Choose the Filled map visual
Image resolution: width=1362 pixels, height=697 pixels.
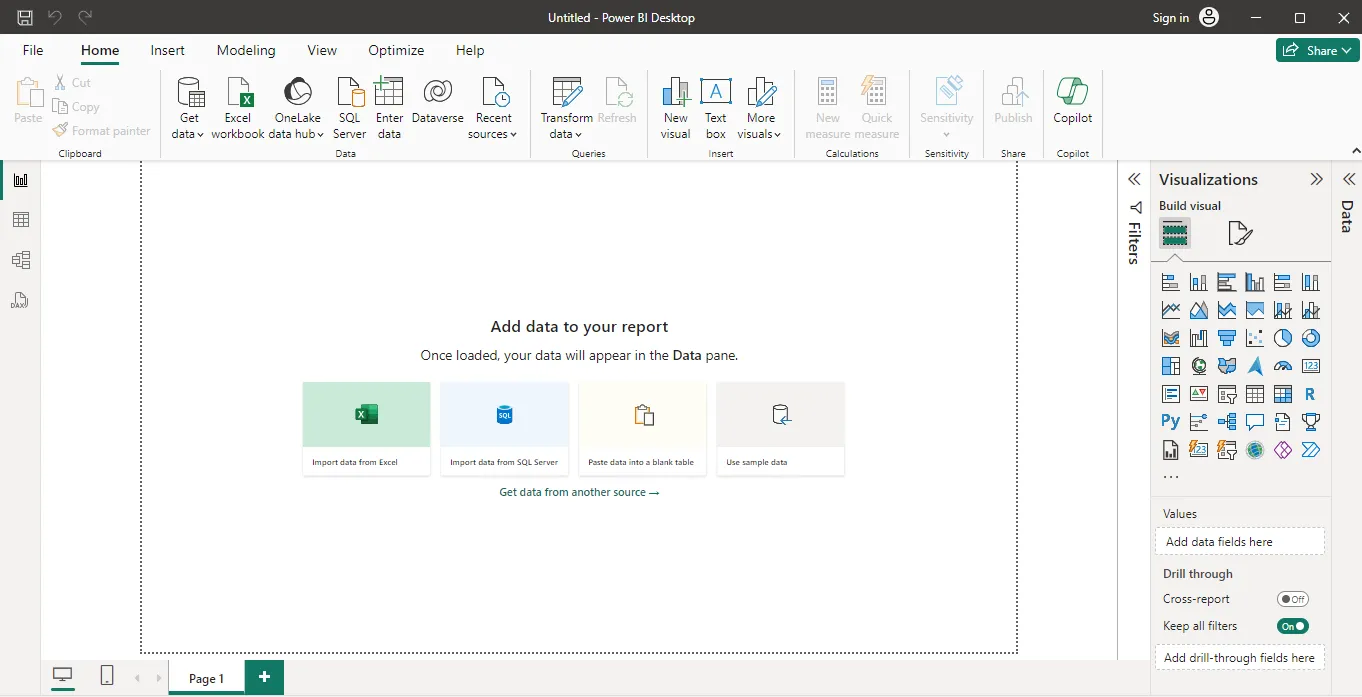pyautogui.click(x=1226, y=367)
